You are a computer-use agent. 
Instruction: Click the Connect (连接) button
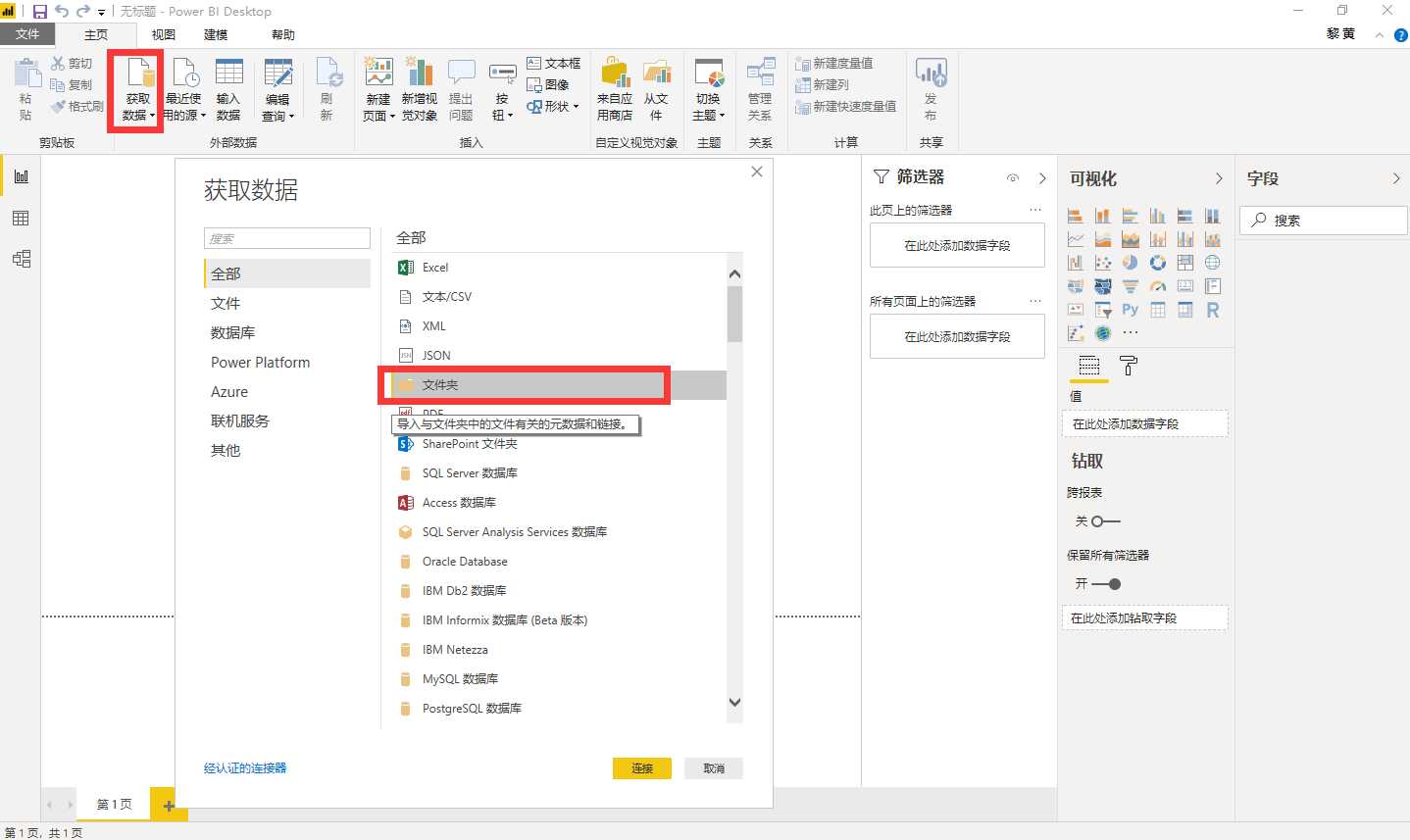pyautogui.click(x=642, y=768)
